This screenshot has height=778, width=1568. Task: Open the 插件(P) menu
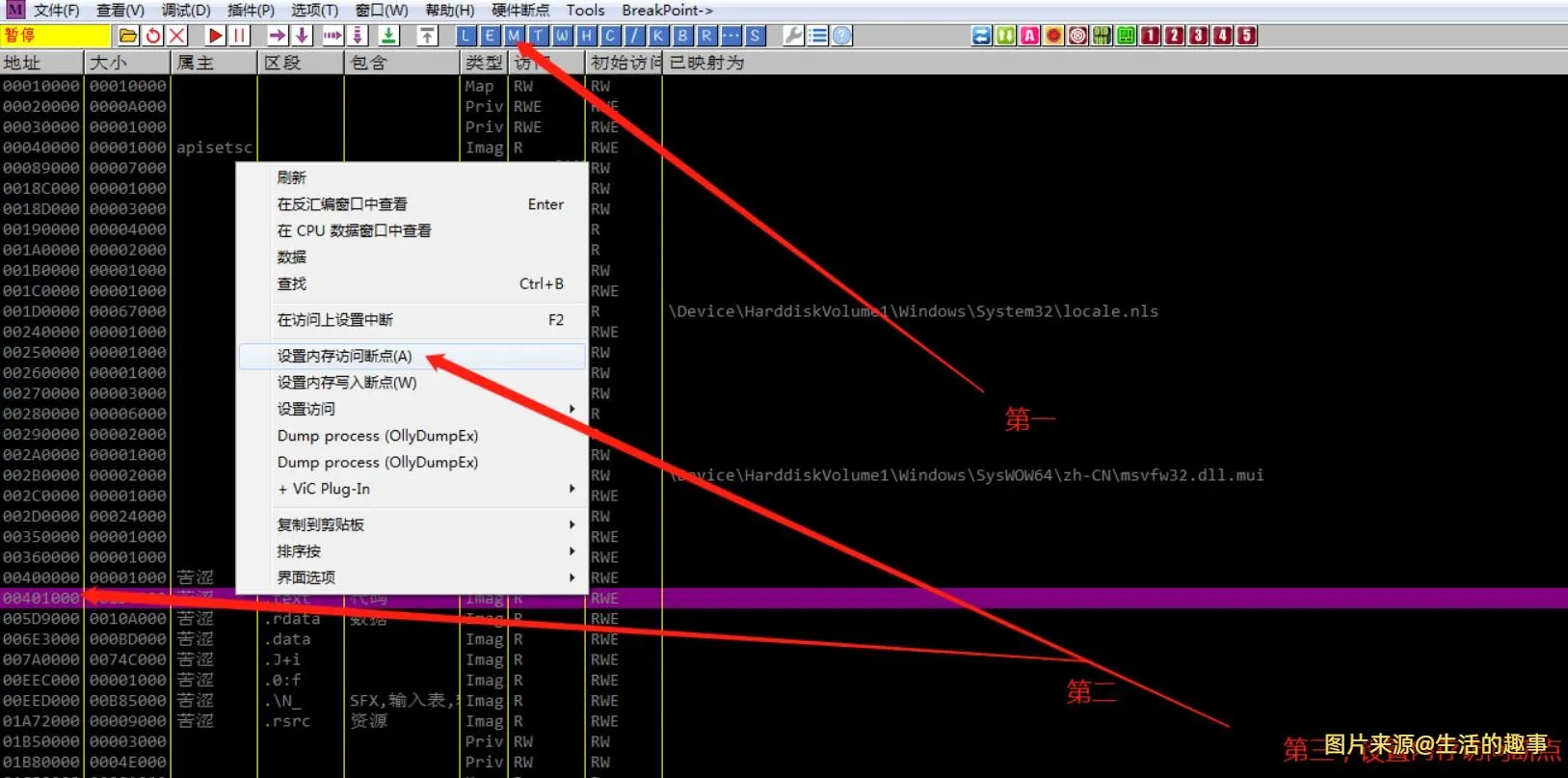[x=251, y=11]
